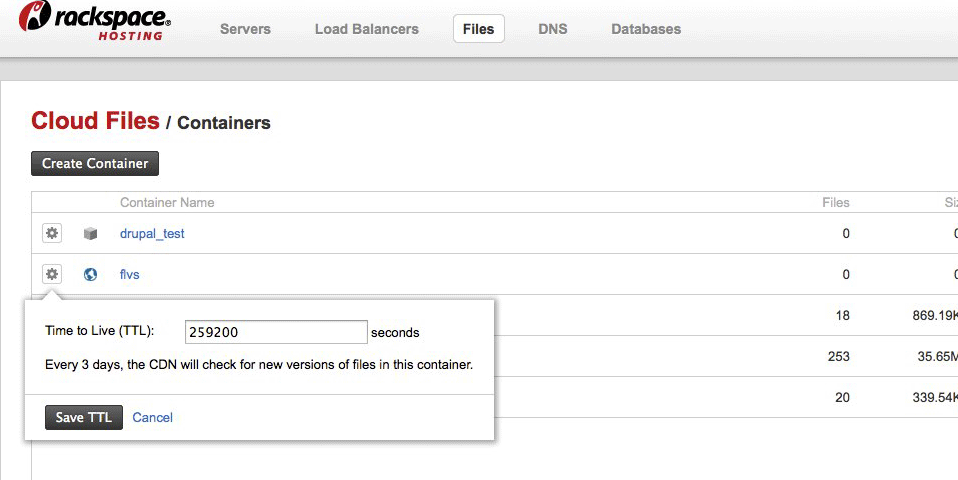The width and height of the screenshot is (958, 480).
Task: Click the size value 35.65M
Action: [937, 356]
